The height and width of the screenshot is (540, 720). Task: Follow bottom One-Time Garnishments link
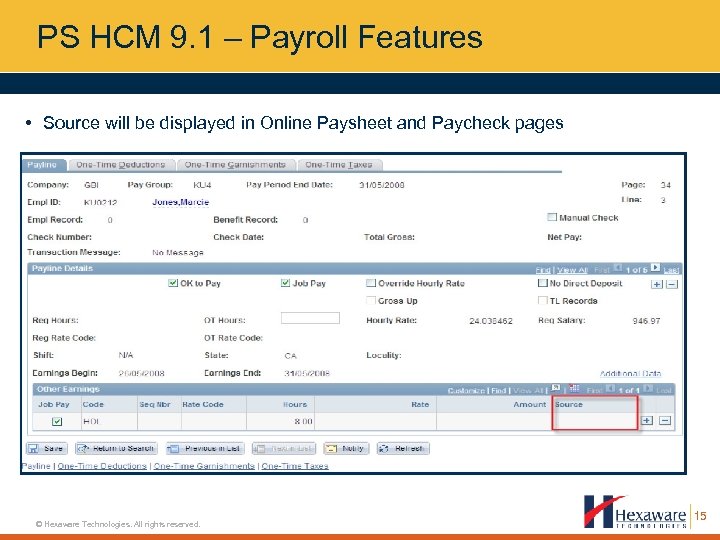click(204, 466)
